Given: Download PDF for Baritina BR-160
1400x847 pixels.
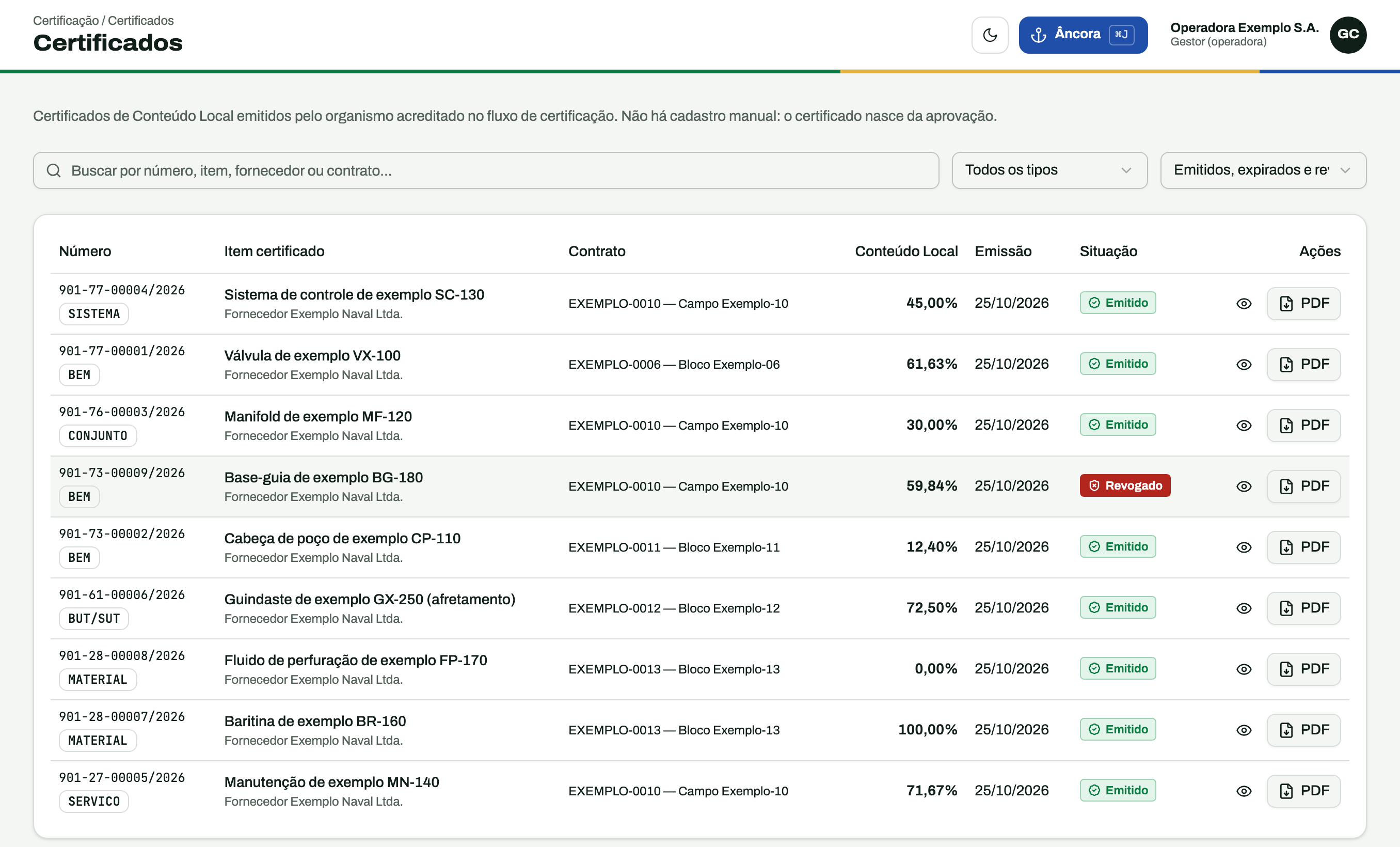Looking at the screenshot, I should 1303,730.
